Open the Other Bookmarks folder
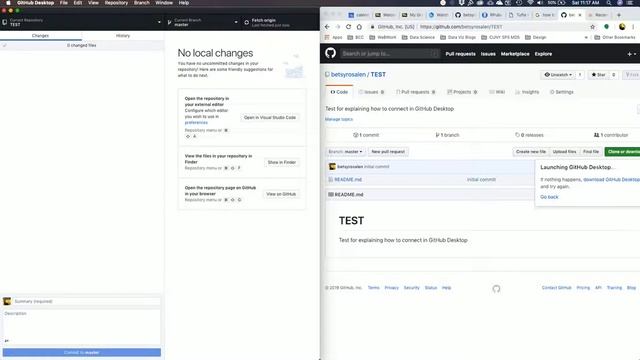640x360 pixels. [615, 37]
